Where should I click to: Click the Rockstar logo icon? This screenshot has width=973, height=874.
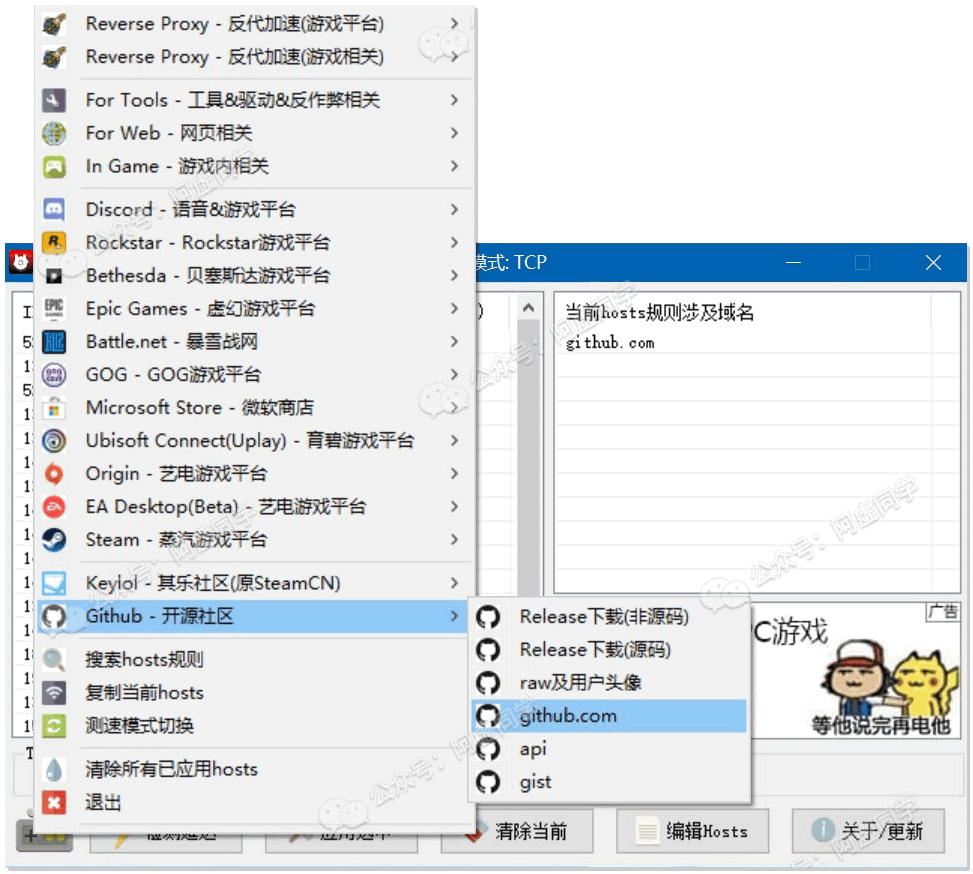[x=54, y=243]
